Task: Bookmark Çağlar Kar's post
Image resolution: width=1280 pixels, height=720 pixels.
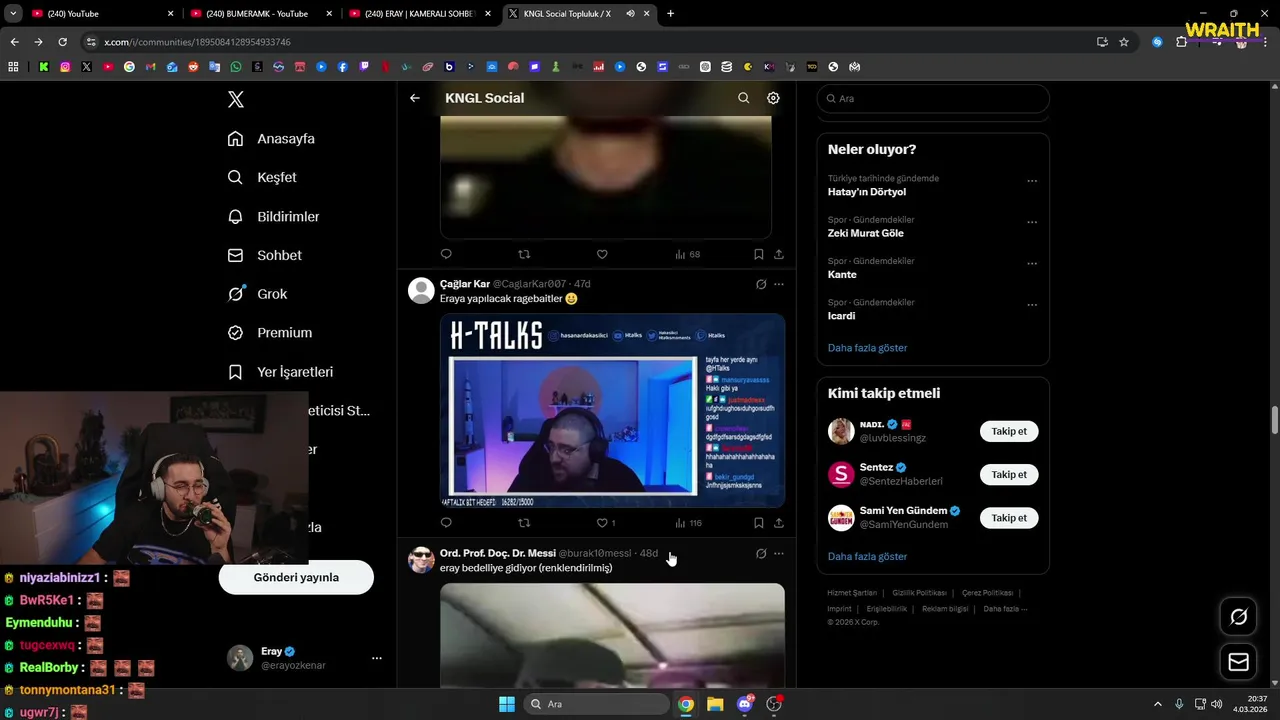Action: click(759, 522)
